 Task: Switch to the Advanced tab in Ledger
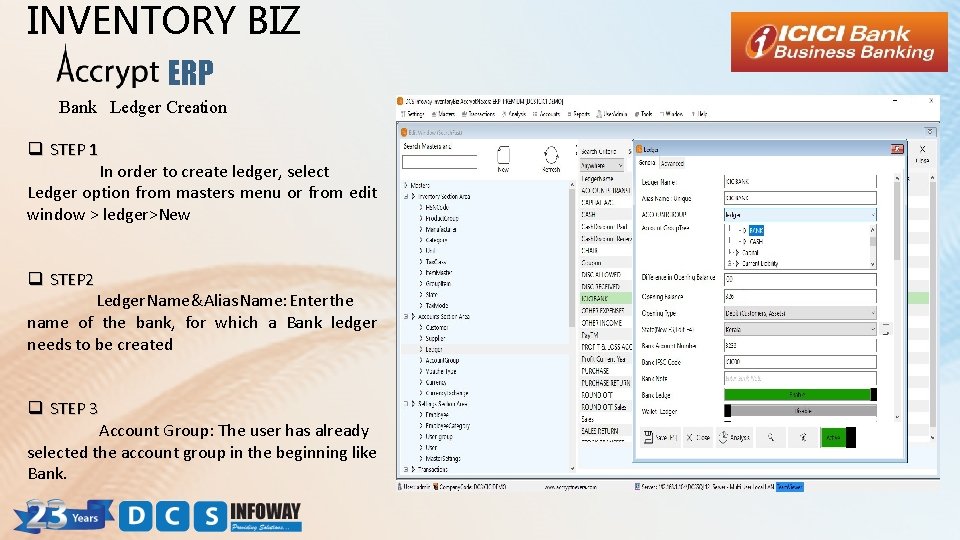pos(672,163)
